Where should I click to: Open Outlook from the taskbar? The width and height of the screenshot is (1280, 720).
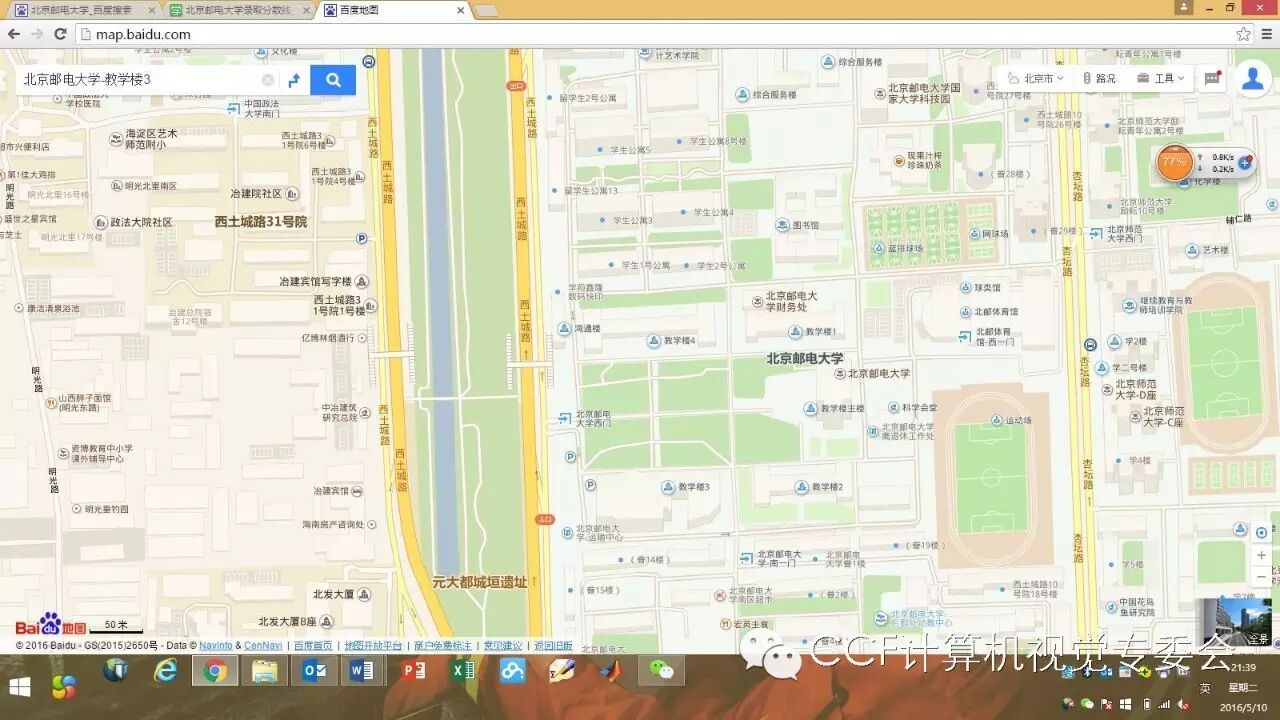313,672
